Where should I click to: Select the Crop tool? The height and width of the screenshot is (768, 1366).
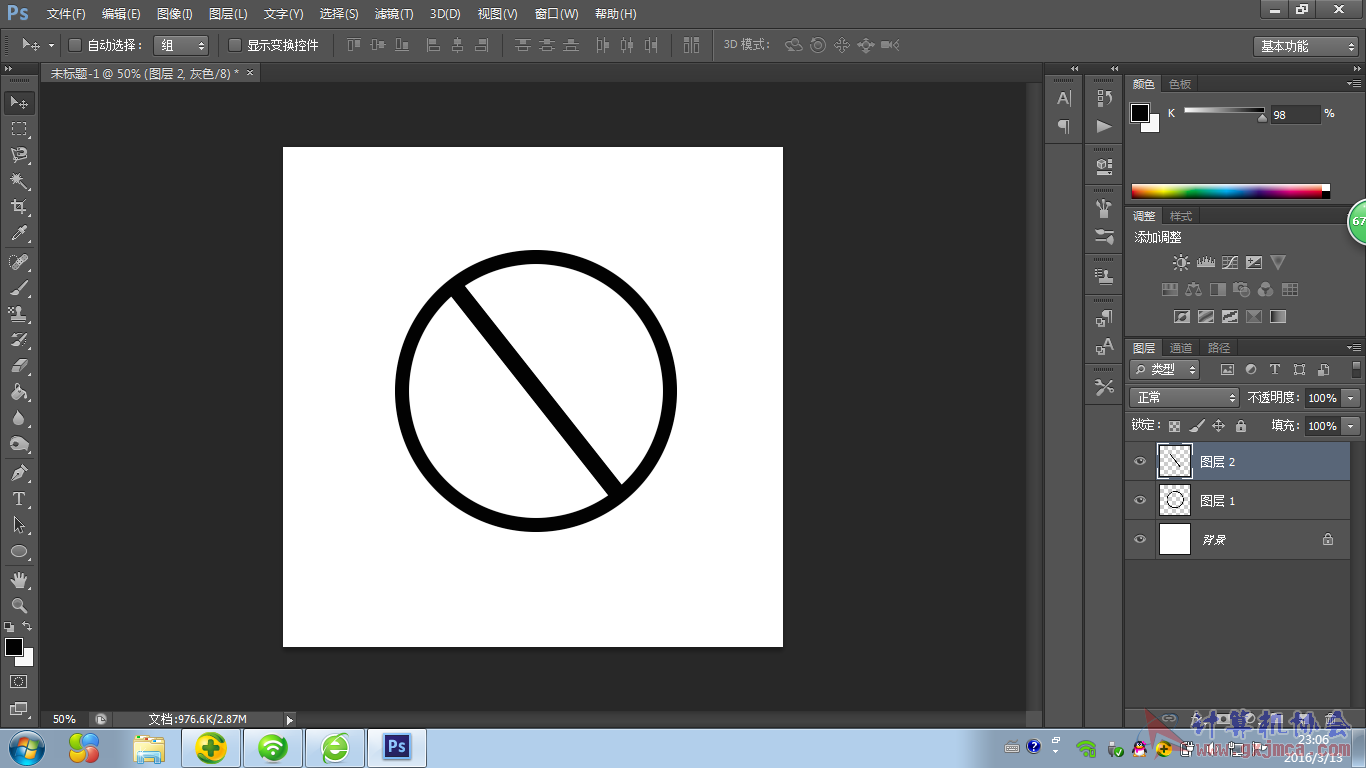coord(19,207)
